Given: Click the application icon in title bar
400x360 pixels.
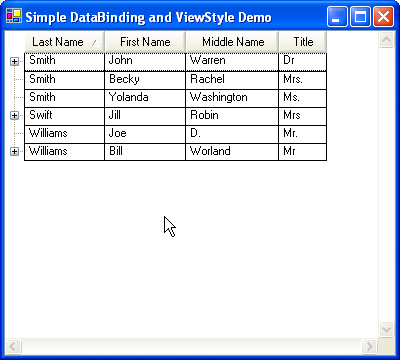Looking at the screenshot, I should click(14, 16).
